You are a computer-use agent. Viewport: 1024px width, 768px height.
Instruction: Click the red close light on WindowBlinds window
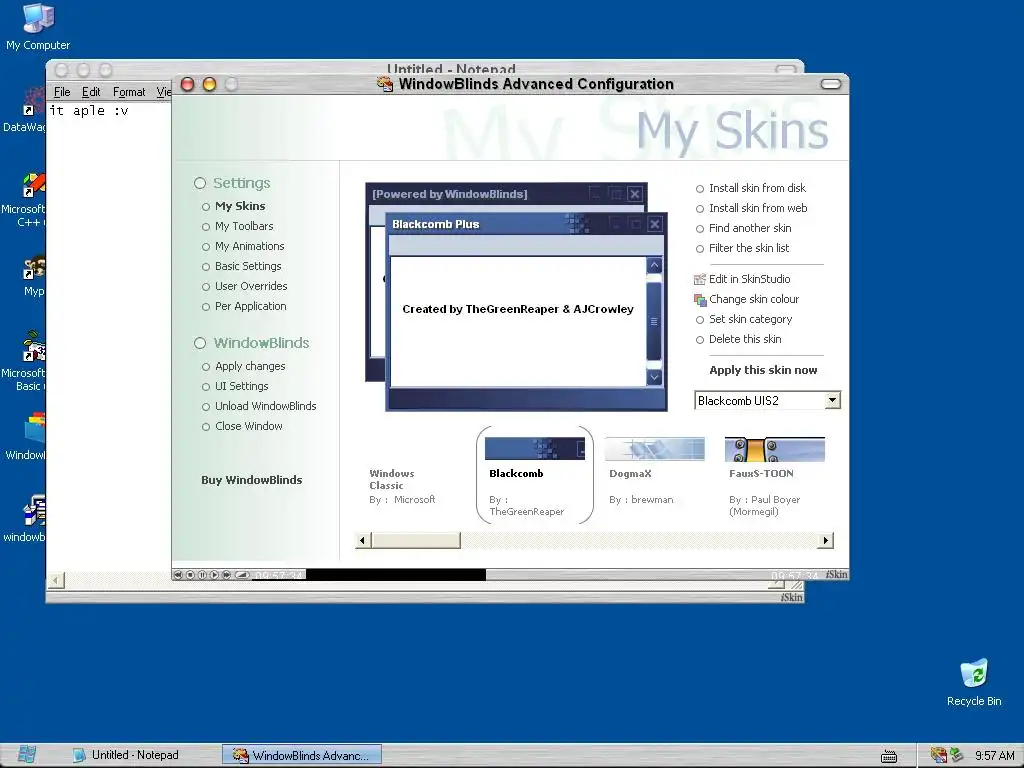tap(187, 84)
